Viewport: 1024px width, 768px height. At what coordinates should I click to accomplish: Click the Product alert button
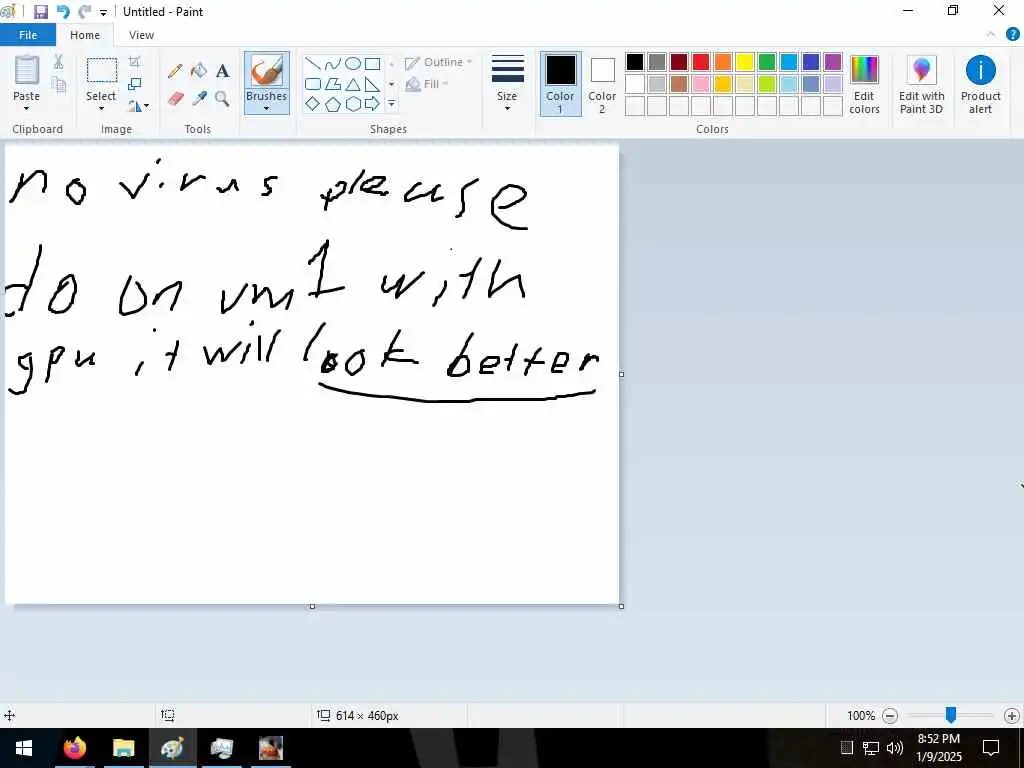(x=980, y=85)
